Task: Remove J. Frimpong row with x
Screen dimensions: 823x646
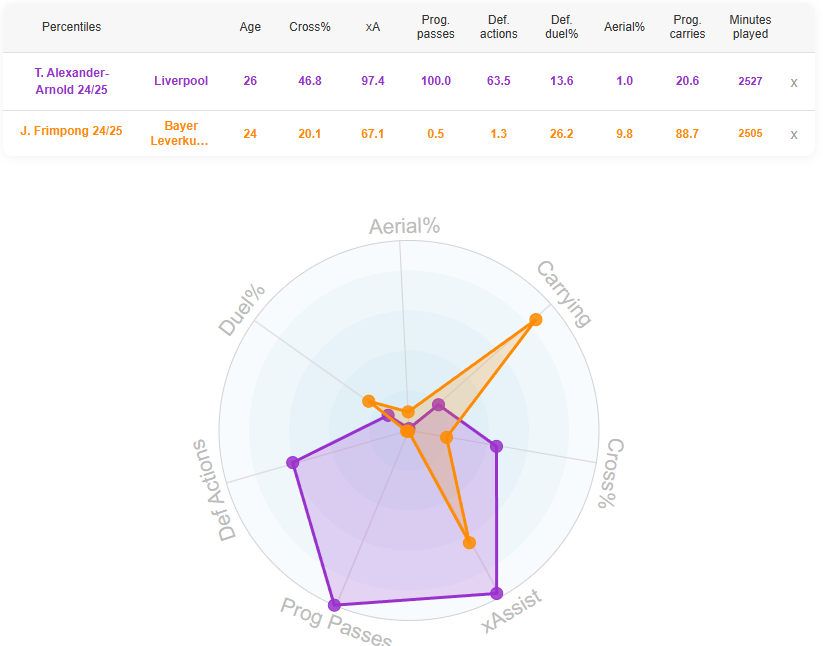Action: (x=794, y=134)
